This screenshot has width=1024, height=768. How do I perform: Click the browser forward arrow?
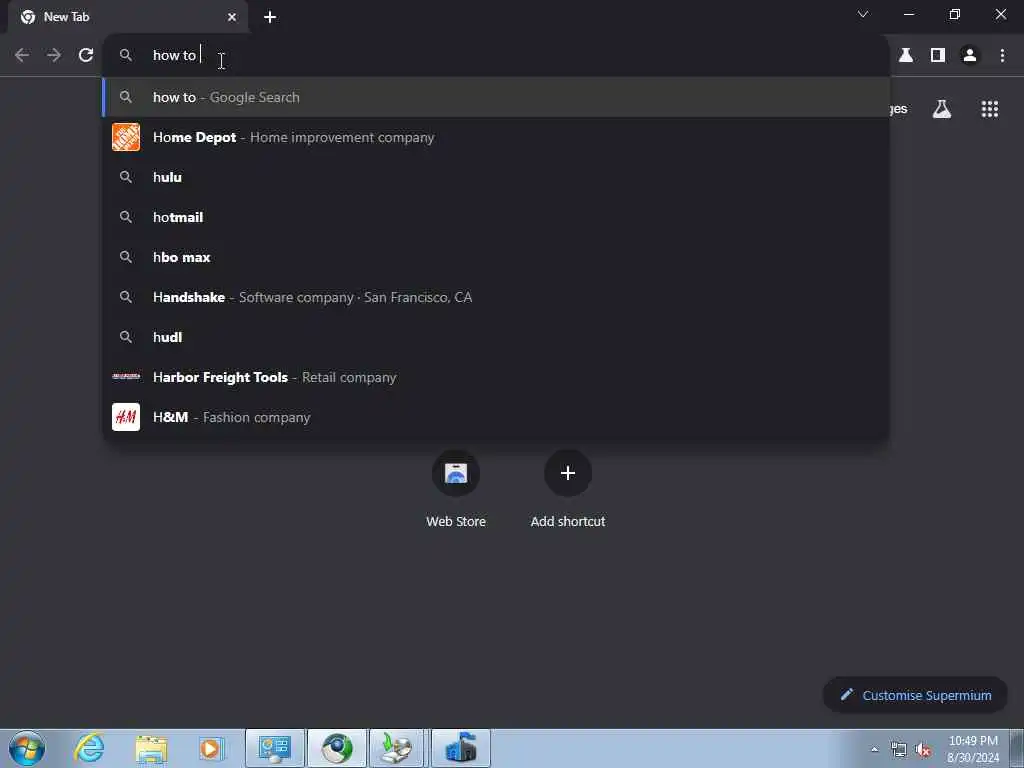(x=54, y=56)
